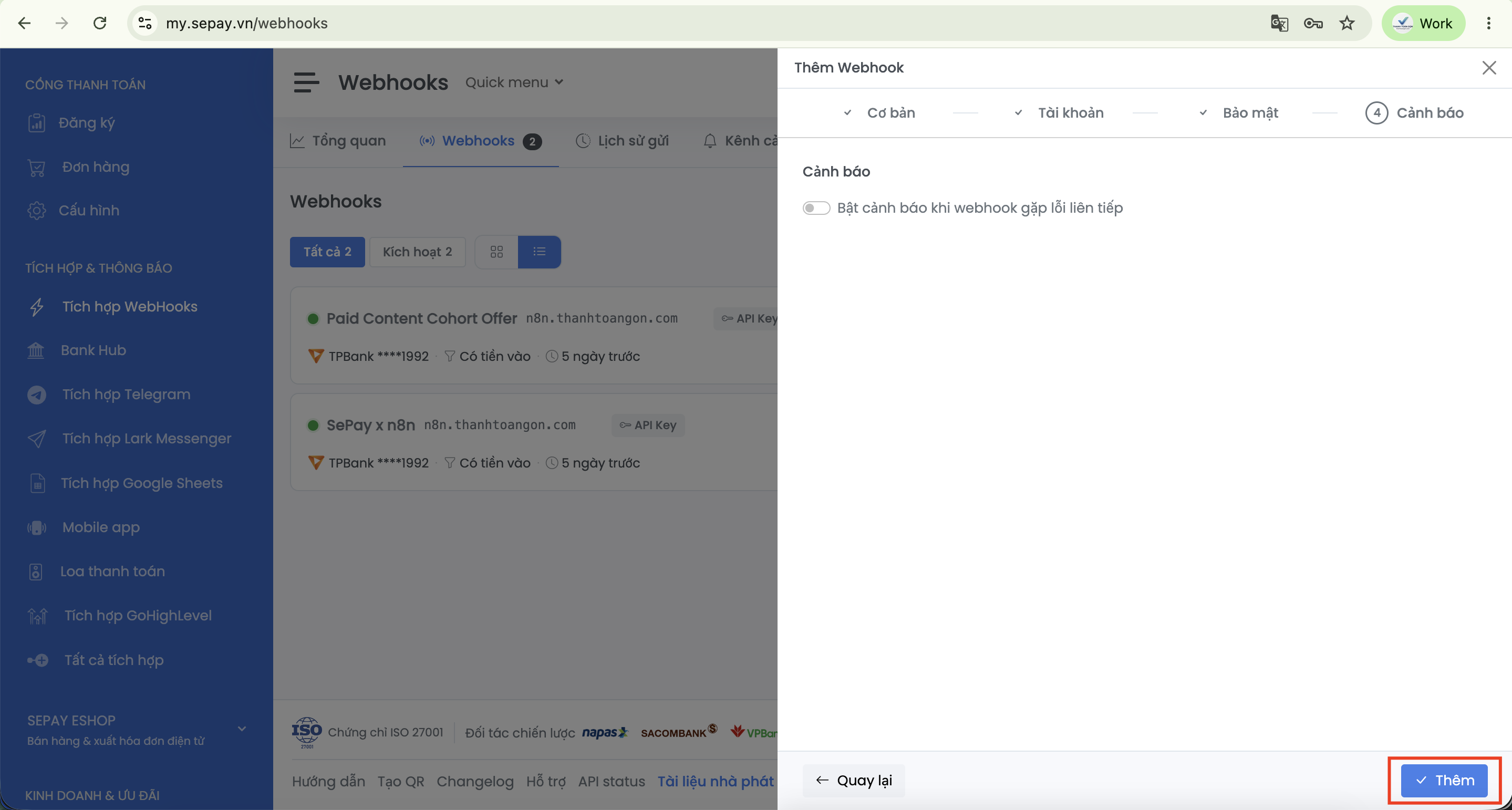Open the Work profile button
The image size is (1512, 810).
1423,24
